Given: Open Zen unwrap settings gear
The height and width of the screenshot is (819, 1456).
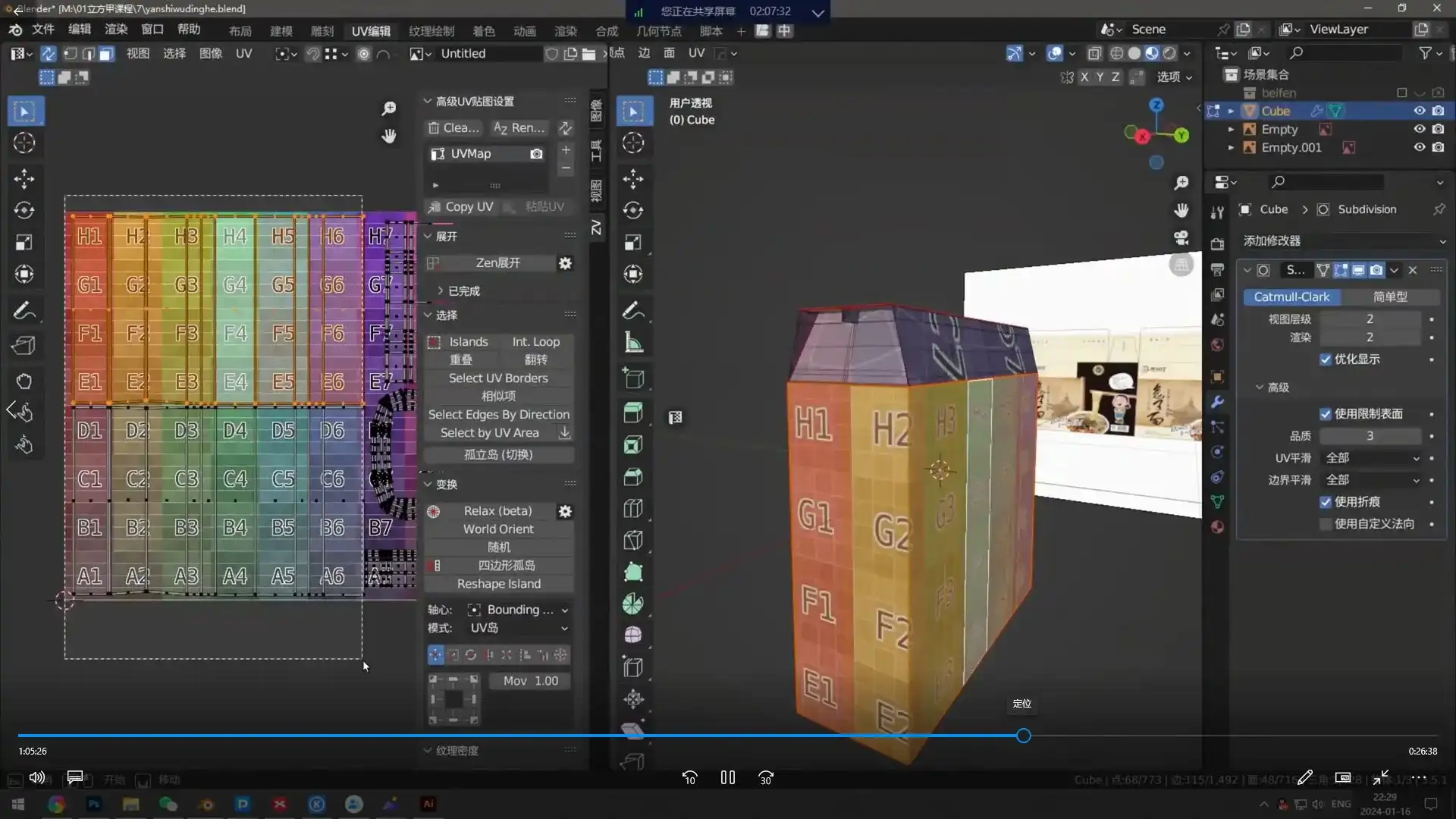Looking at the screenshot, I should pyautogui.click(x=565, y=263).
